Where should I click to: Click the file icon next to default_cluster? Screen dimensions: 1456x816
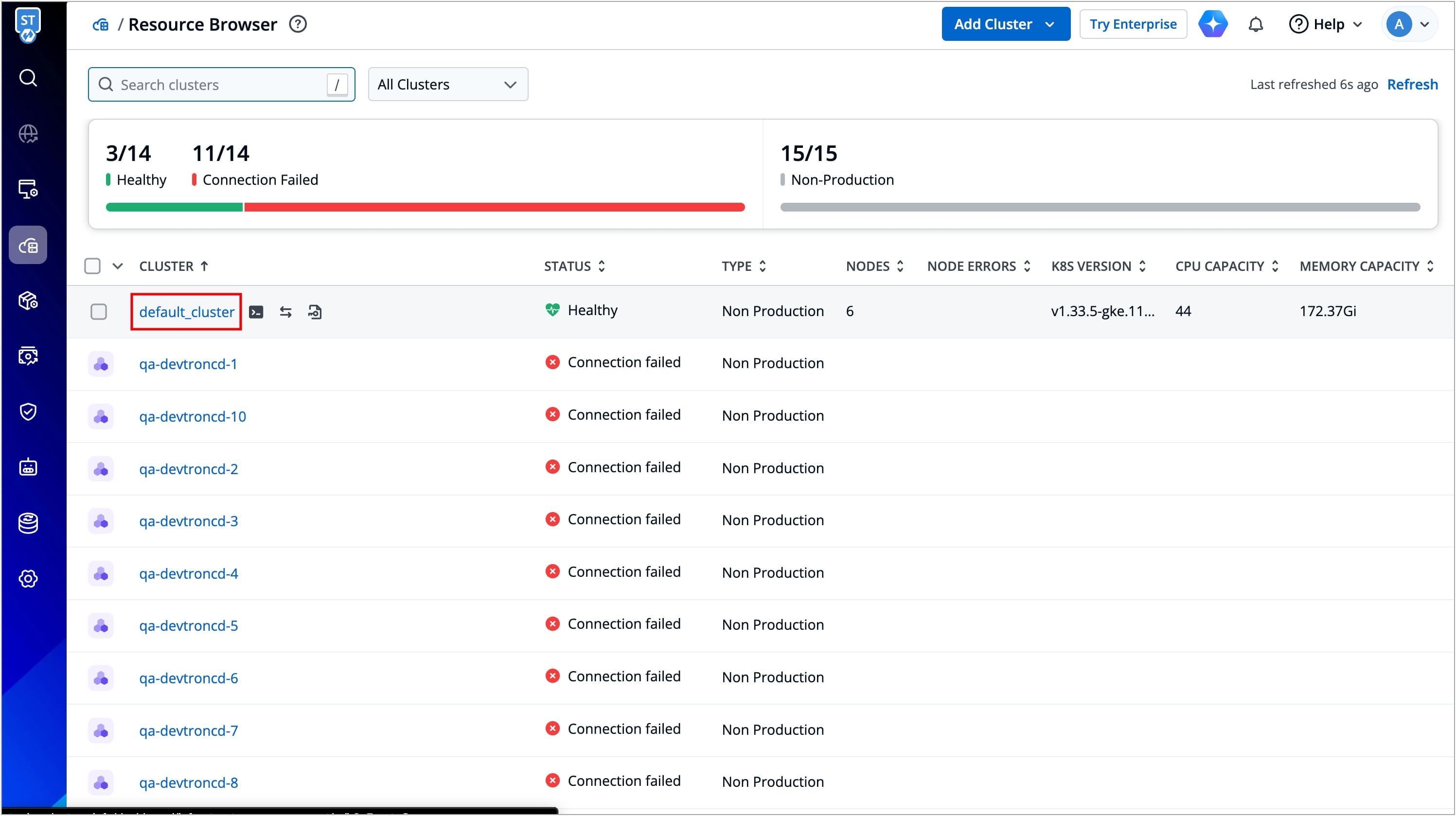coord(315,312)
